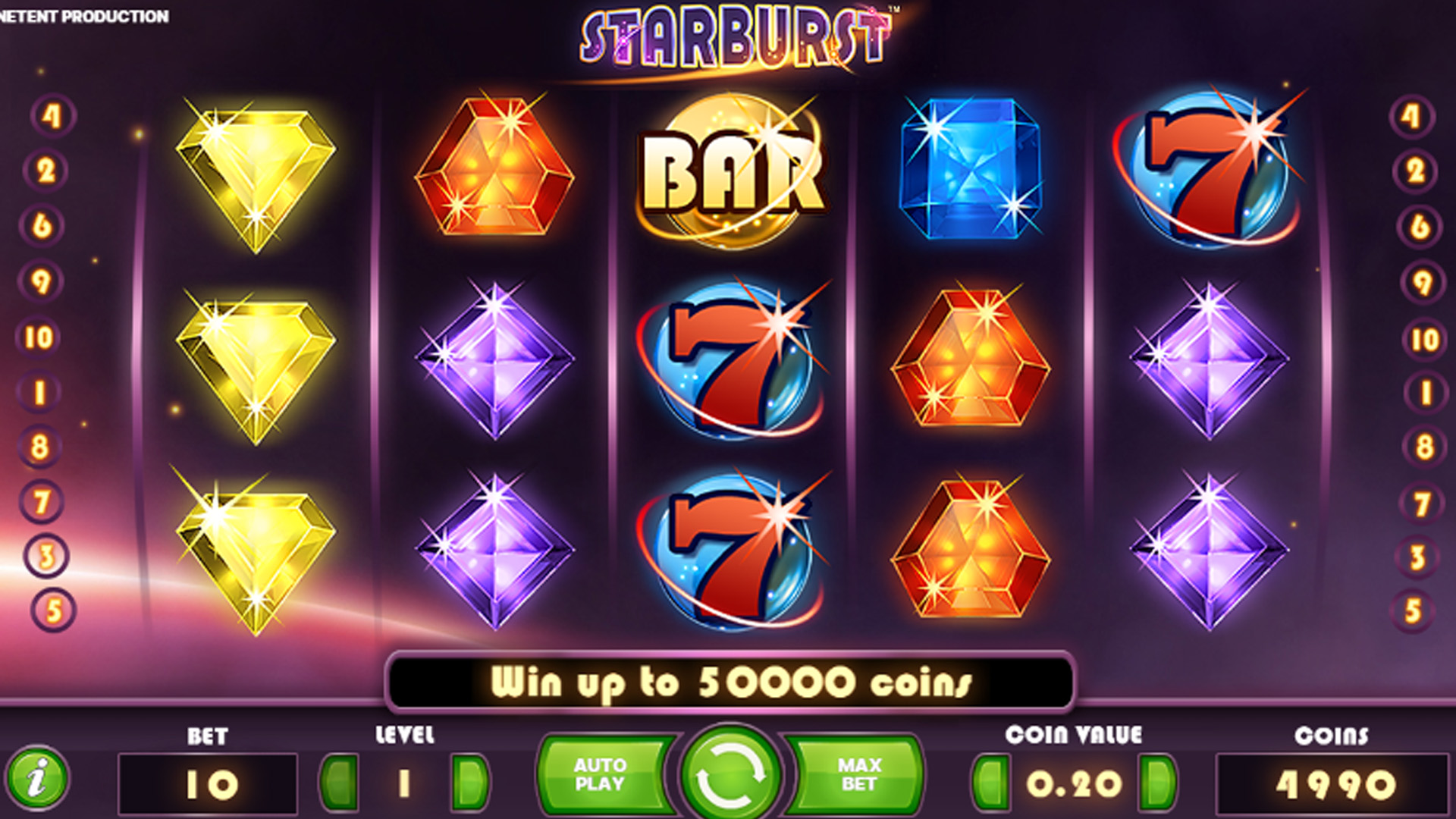Viewport: 1456px width, 819px height.
Task: Open the green info paytable button
Action: point(36,778)
